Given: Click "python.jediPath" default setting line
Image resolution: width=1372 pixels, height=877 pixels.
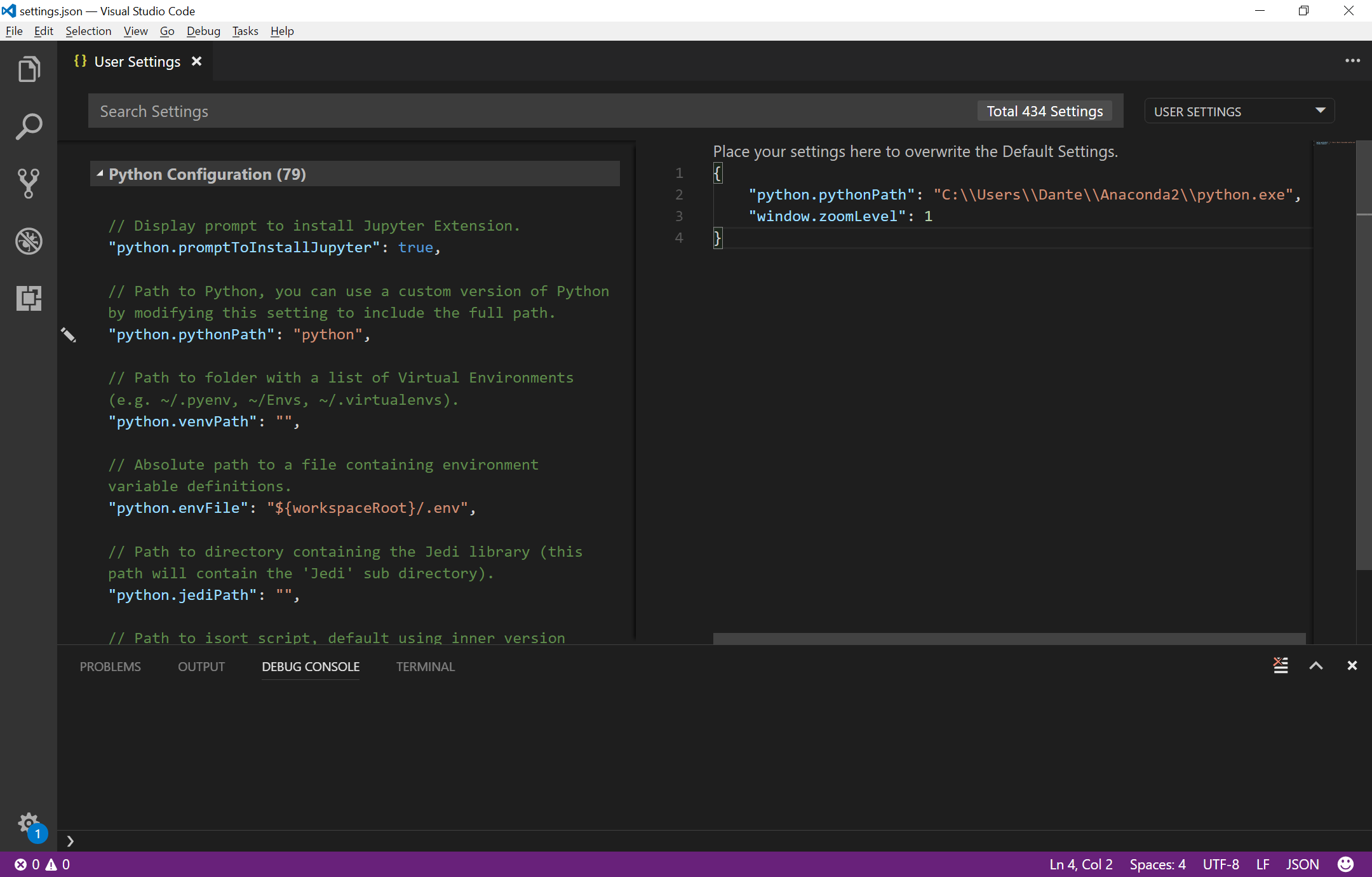Looking at the screenshot, I should click(x=203, y=595).
